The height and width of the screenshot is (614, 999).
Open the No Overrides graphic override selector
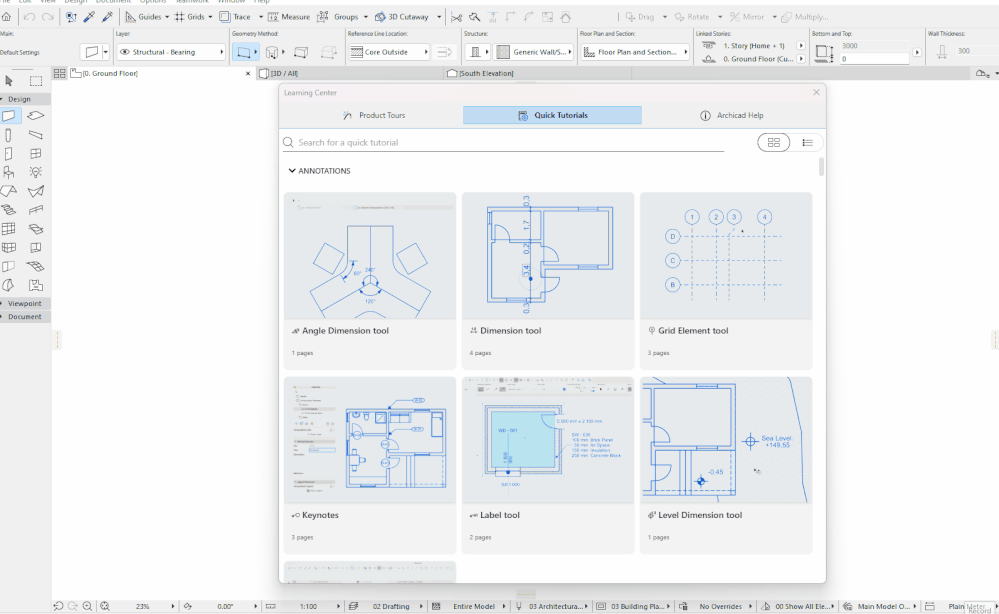[720, 606]
